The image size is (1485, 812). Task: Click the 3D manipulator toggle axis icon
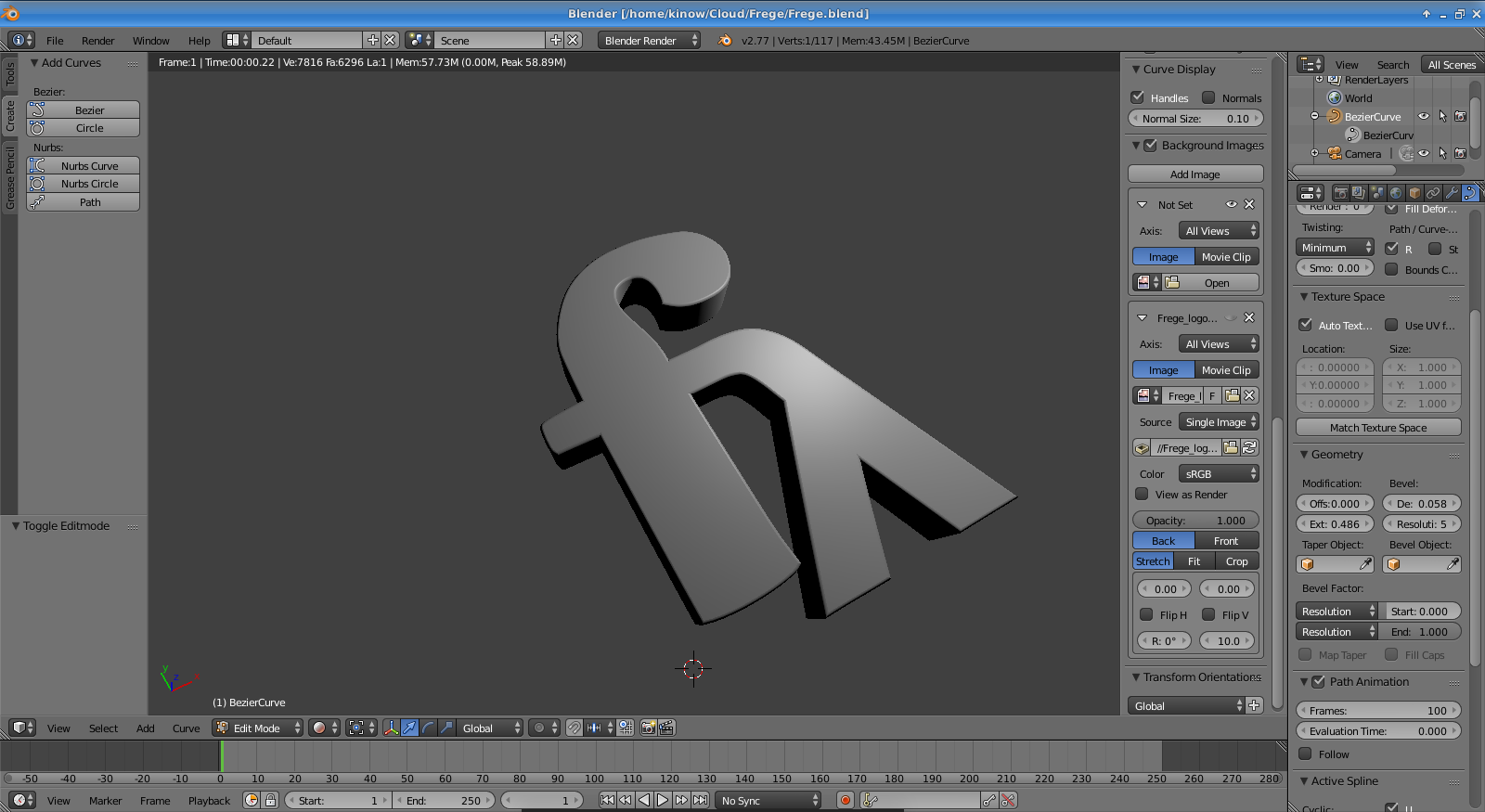391,728
